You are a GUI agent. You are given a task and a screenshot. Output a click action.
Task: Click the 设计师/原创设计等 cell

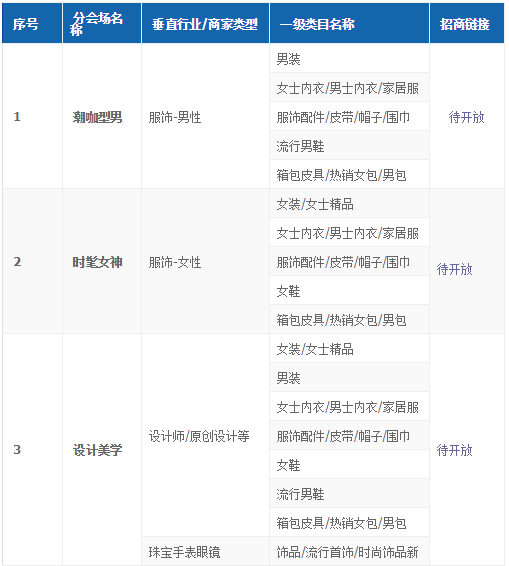205,435
